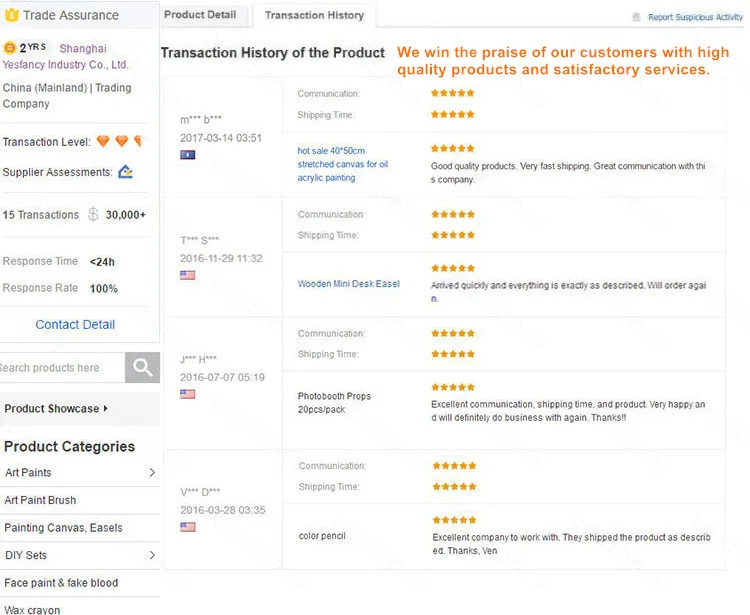Click the search magnifier icon
The width and height of the screenshot is (750, 615).
[x=142, y=367]
